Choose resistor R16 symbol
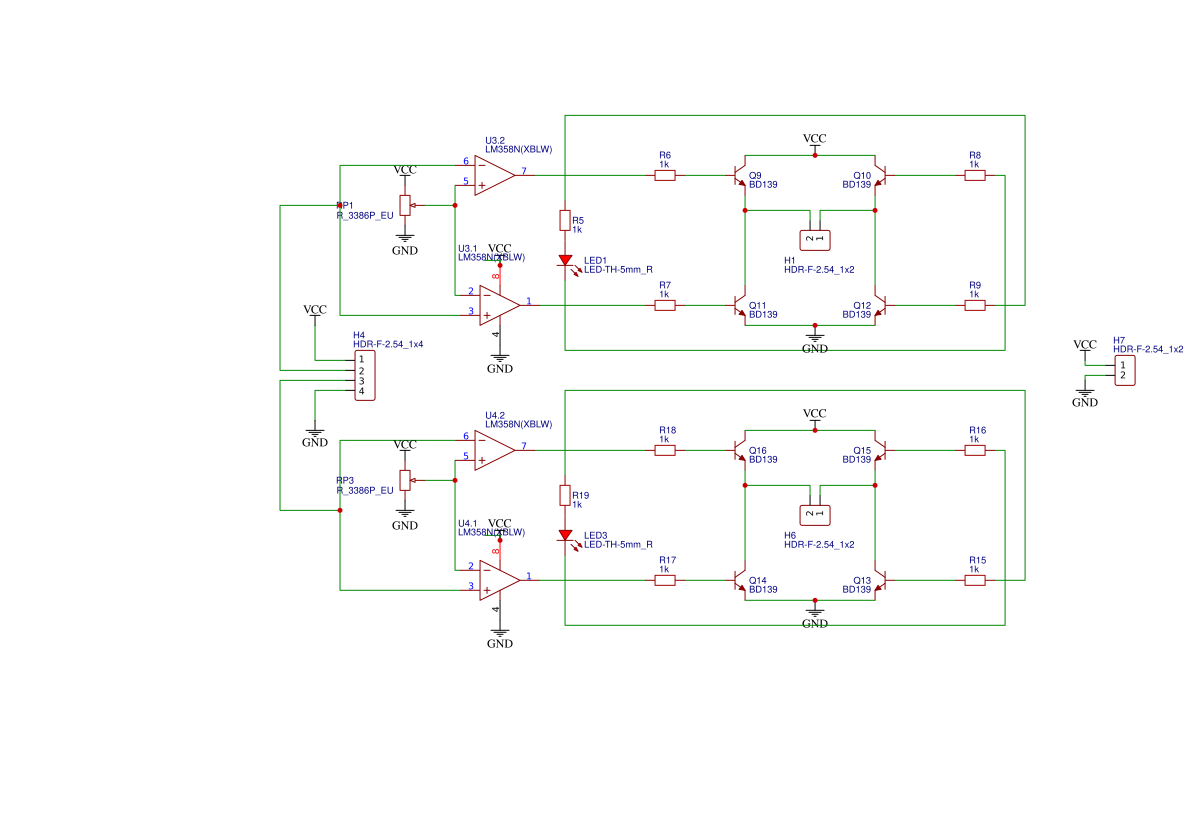 coord(975,451)
